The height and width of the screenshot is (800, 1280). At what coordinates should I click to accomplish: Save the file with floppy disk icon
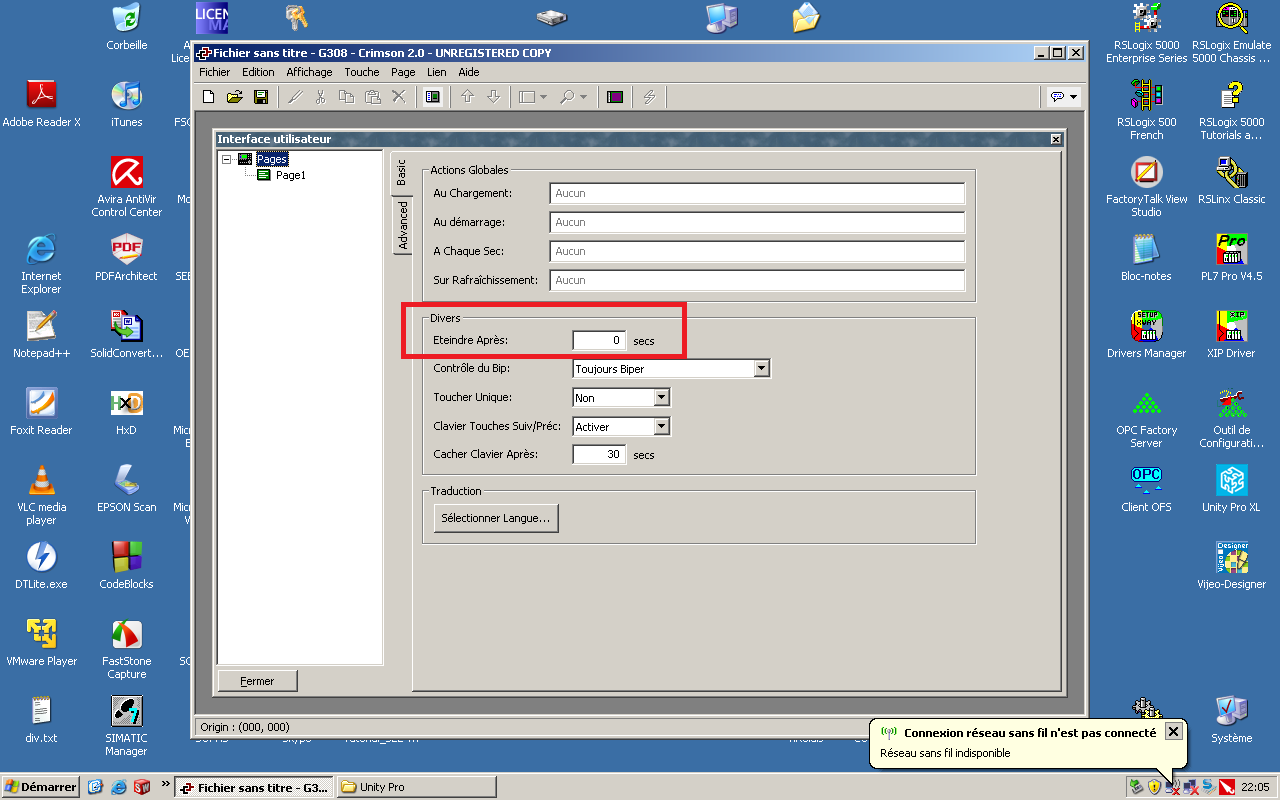click(261, 97)
